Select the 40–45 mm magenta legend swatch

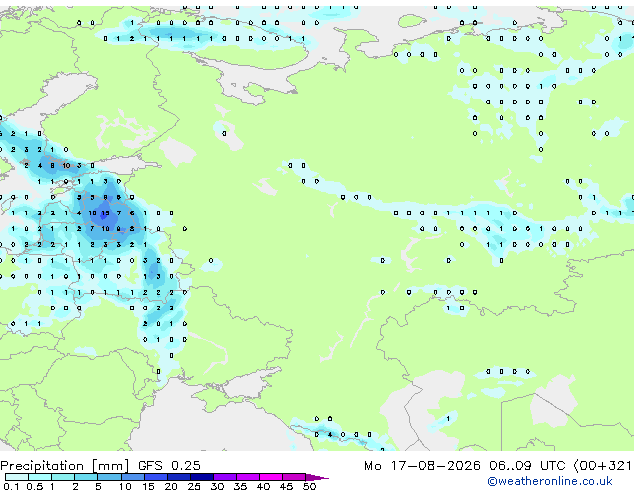(x=271, y=477)
